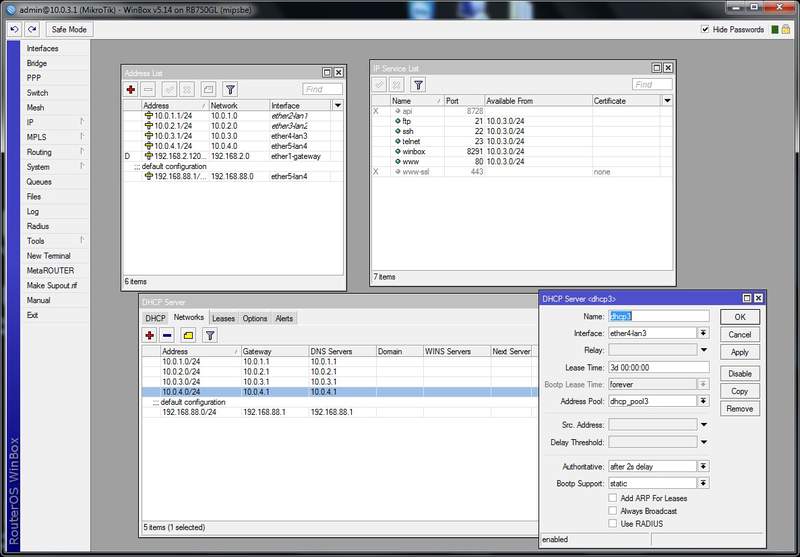Select the 192.168.88.0/24 DHCP network row
The height and width of the screenshot is (557, 800).
pos(340,412)
